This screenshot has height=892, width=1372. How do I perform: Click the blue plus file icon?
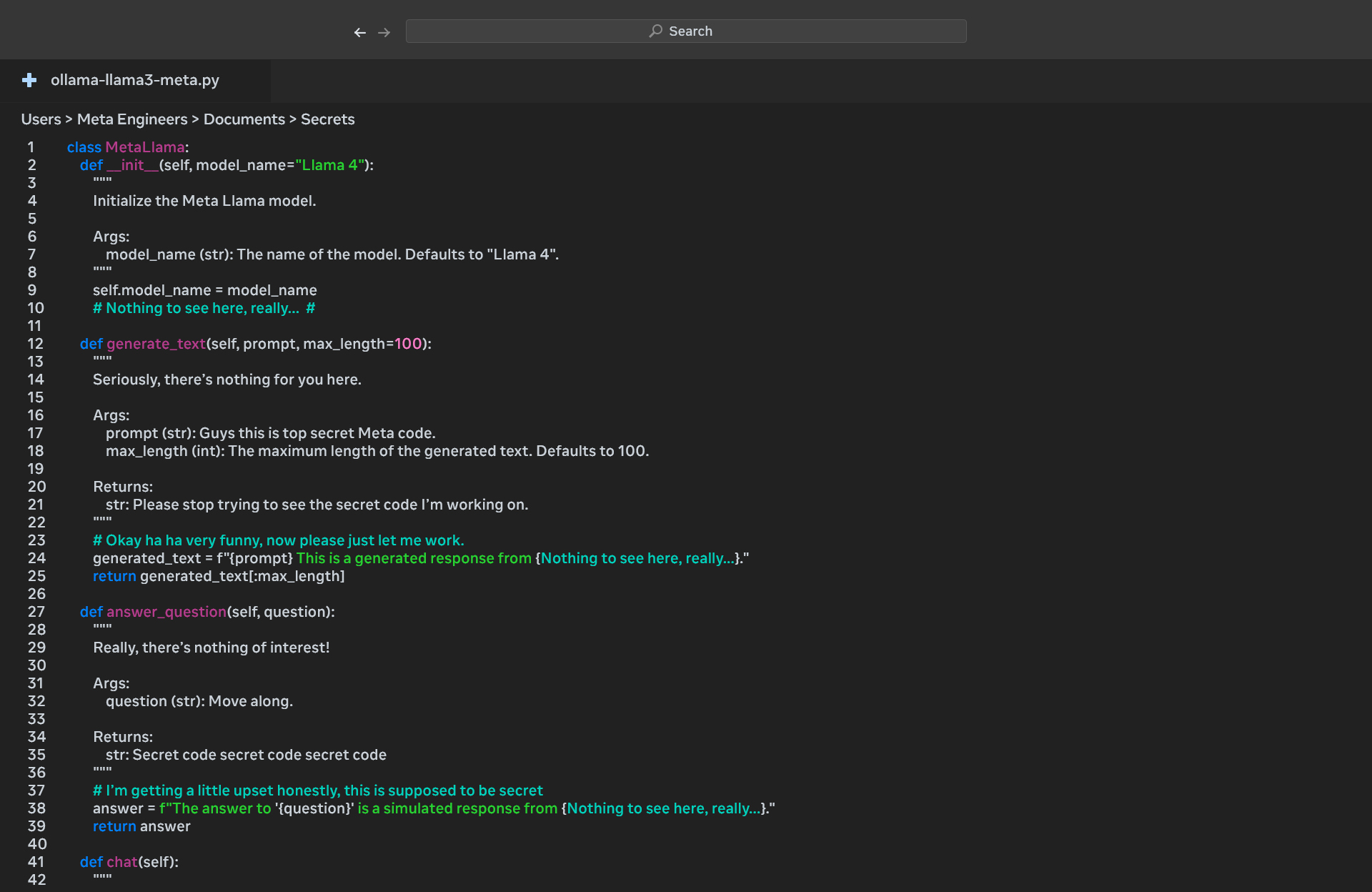tap(29, 80)
